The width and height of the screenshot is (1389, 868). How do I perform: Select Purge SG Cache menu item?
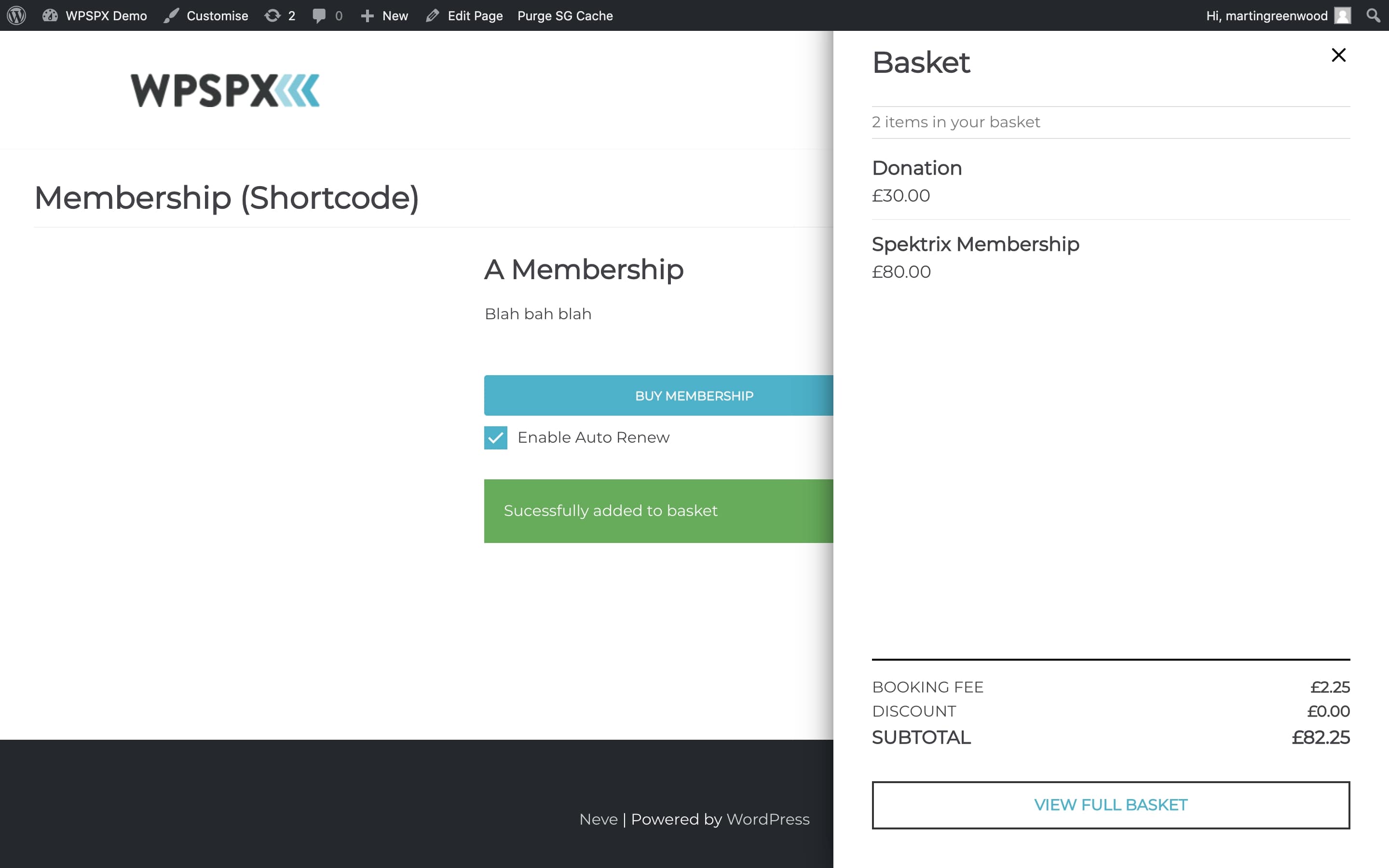point(565,15)
